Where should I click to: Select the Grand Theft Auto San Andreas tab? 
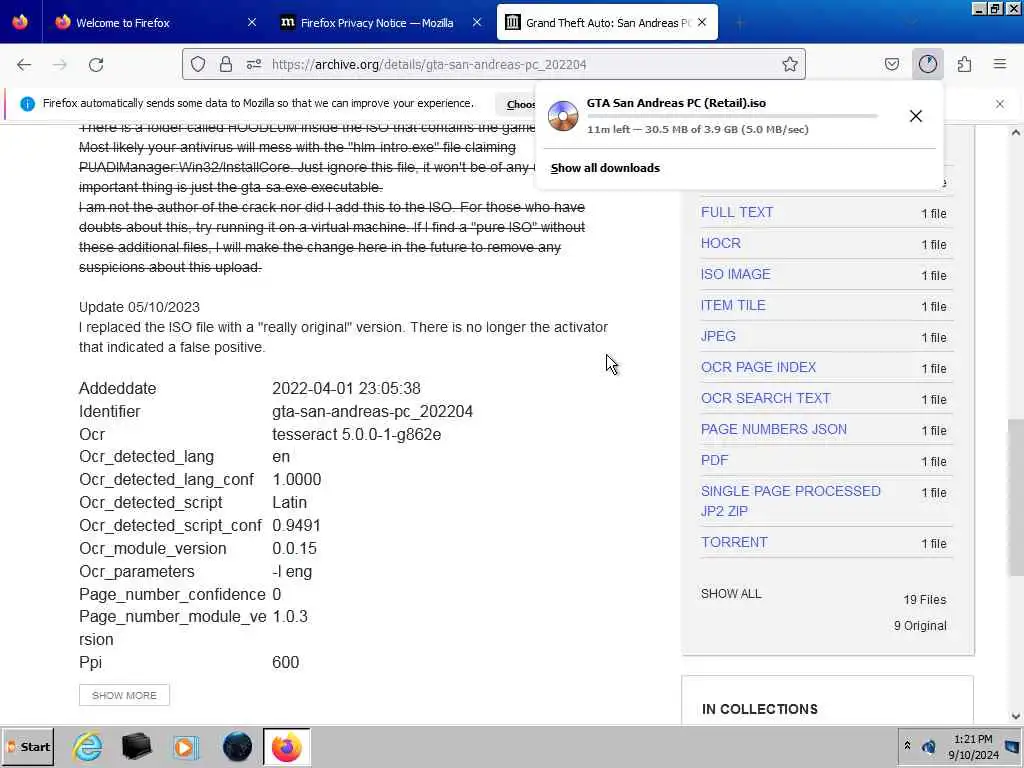coord(607,22)
